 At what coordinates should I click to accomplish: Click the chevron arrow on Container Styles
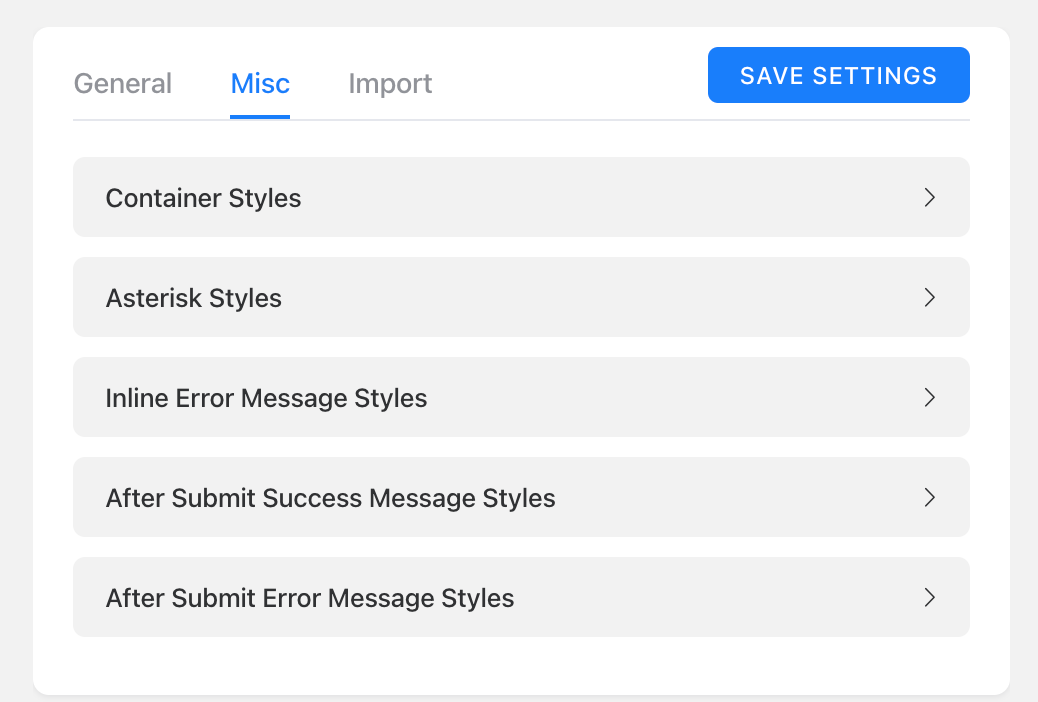tap(929, 197)
